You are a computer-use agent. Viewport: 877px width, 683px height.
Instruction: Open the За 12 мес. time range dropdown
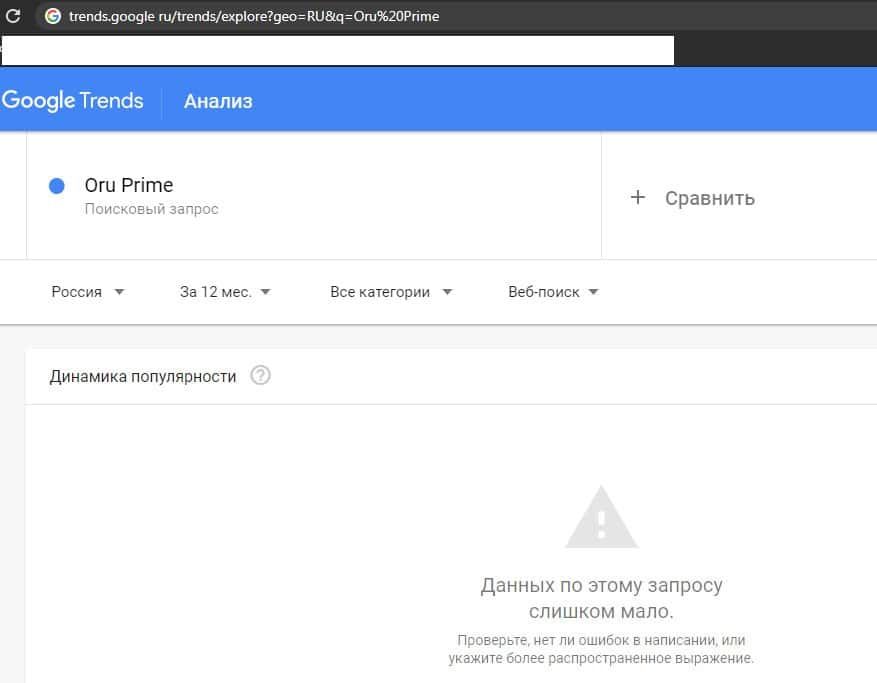(x=225, y=291)
